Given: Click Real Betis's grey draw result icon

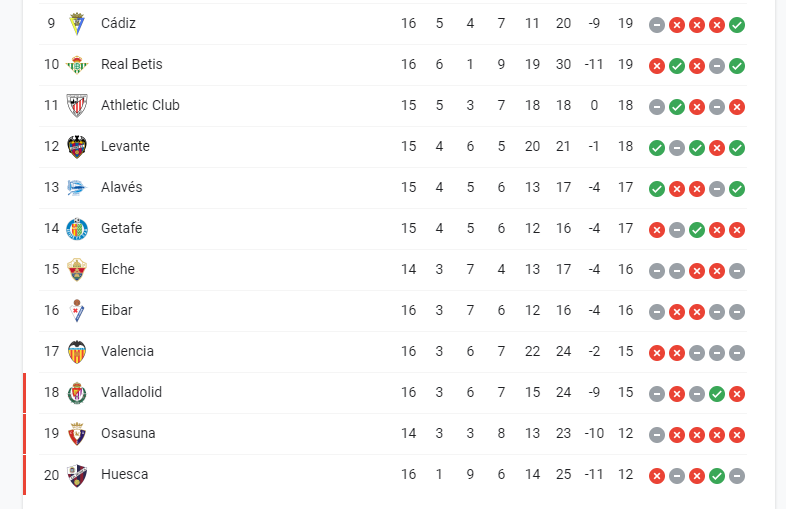Looking at the screenshot, I should tap(717, 66).
